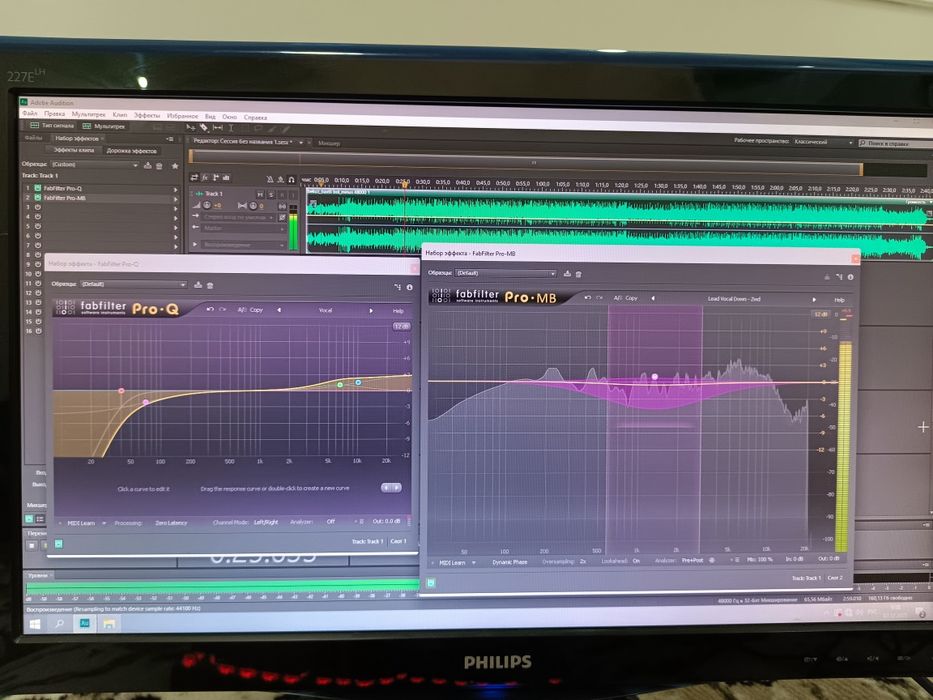Click the help search field

point(896,143)
